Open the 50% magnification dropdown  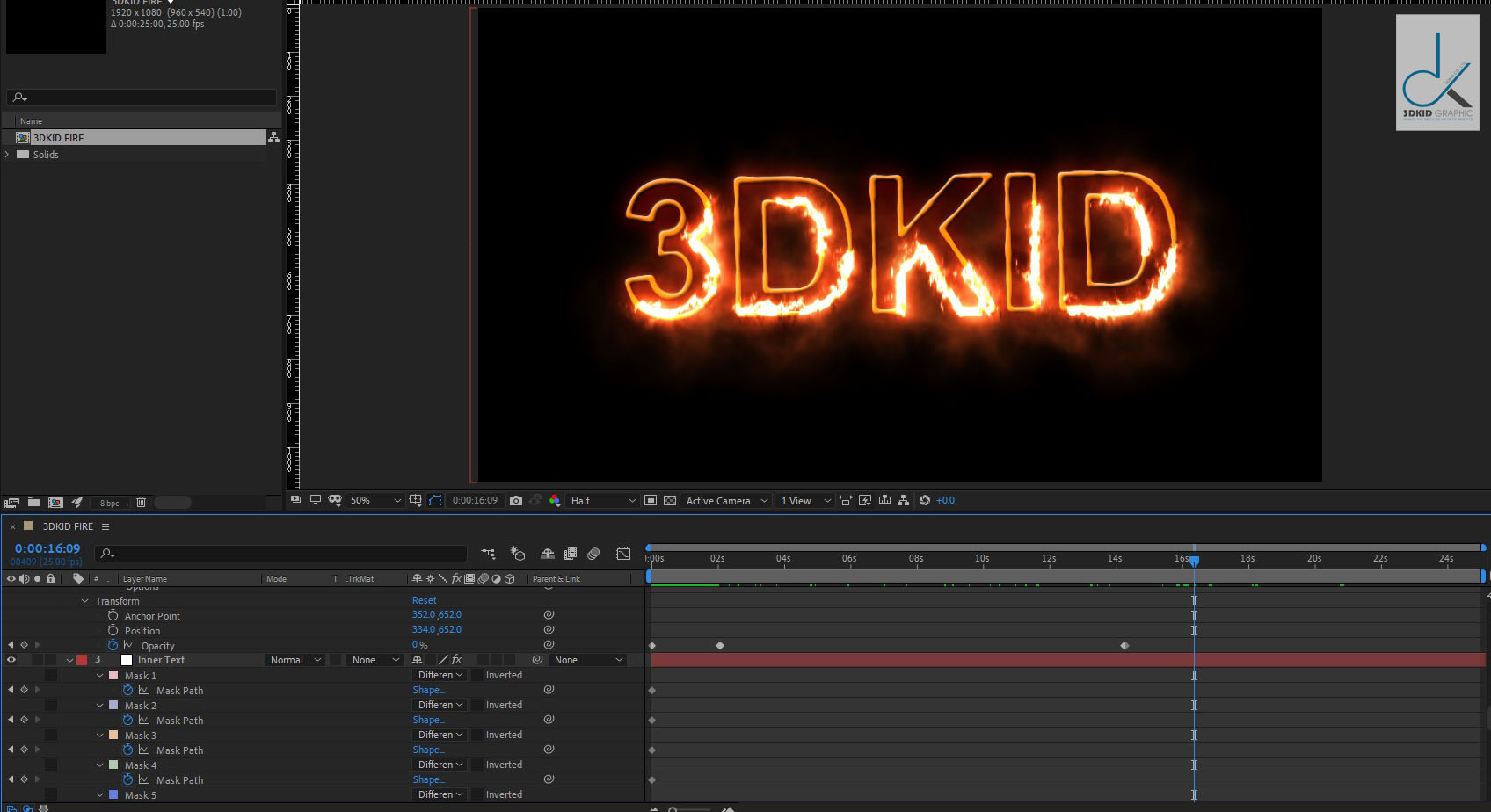point(375,501)
